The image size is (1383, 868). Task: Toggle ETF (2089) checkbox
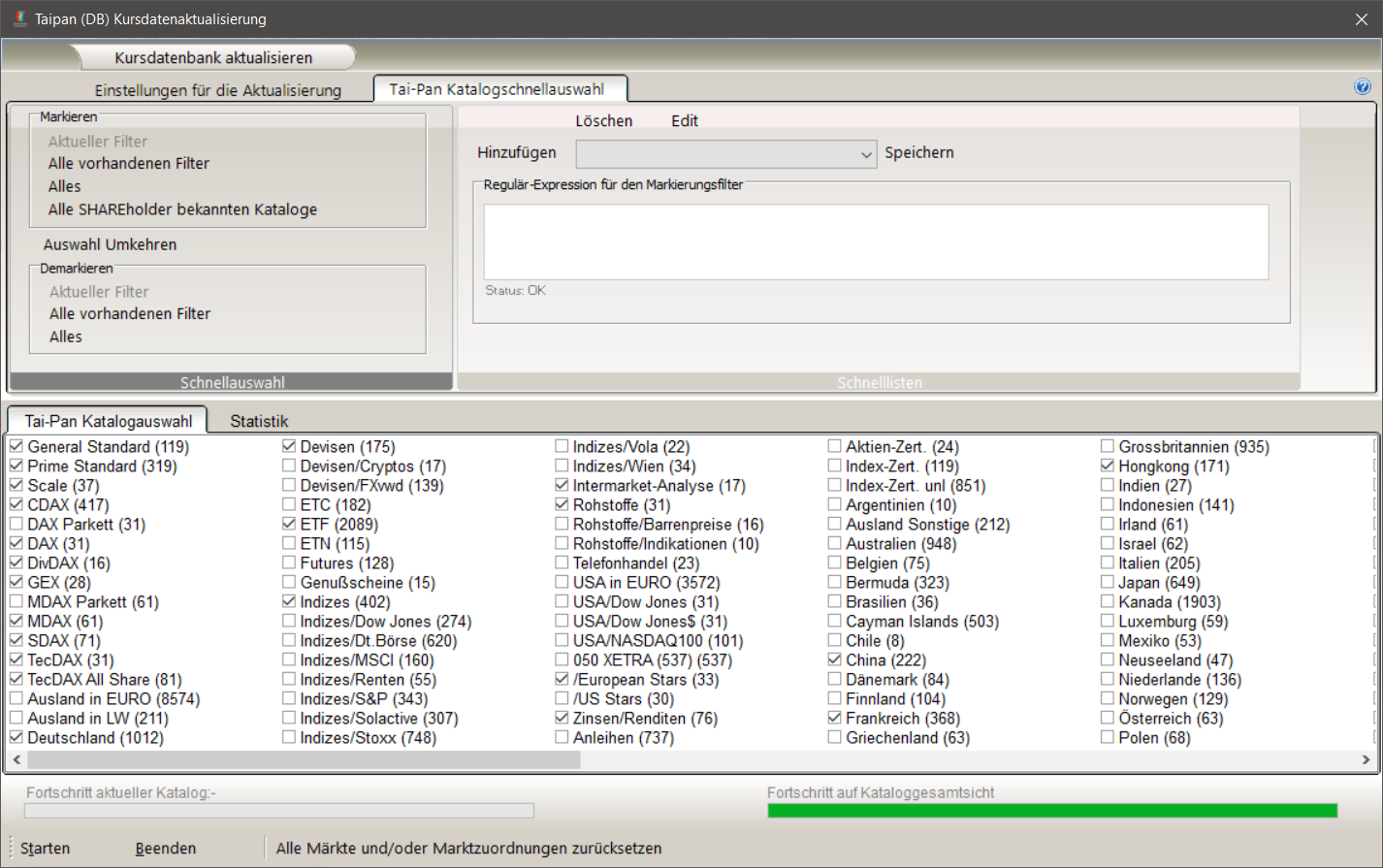[x=289, y=525]
